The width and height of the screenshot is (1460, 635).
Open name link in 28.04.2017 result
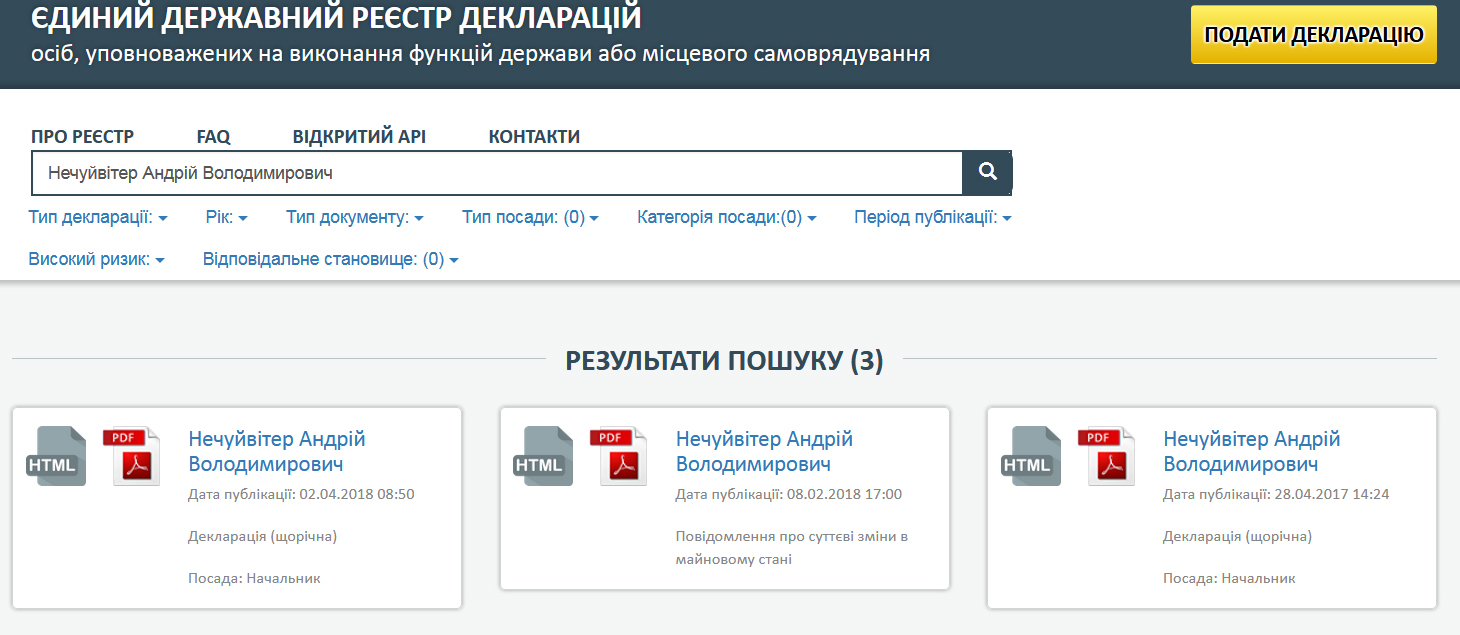(1251, 452)
